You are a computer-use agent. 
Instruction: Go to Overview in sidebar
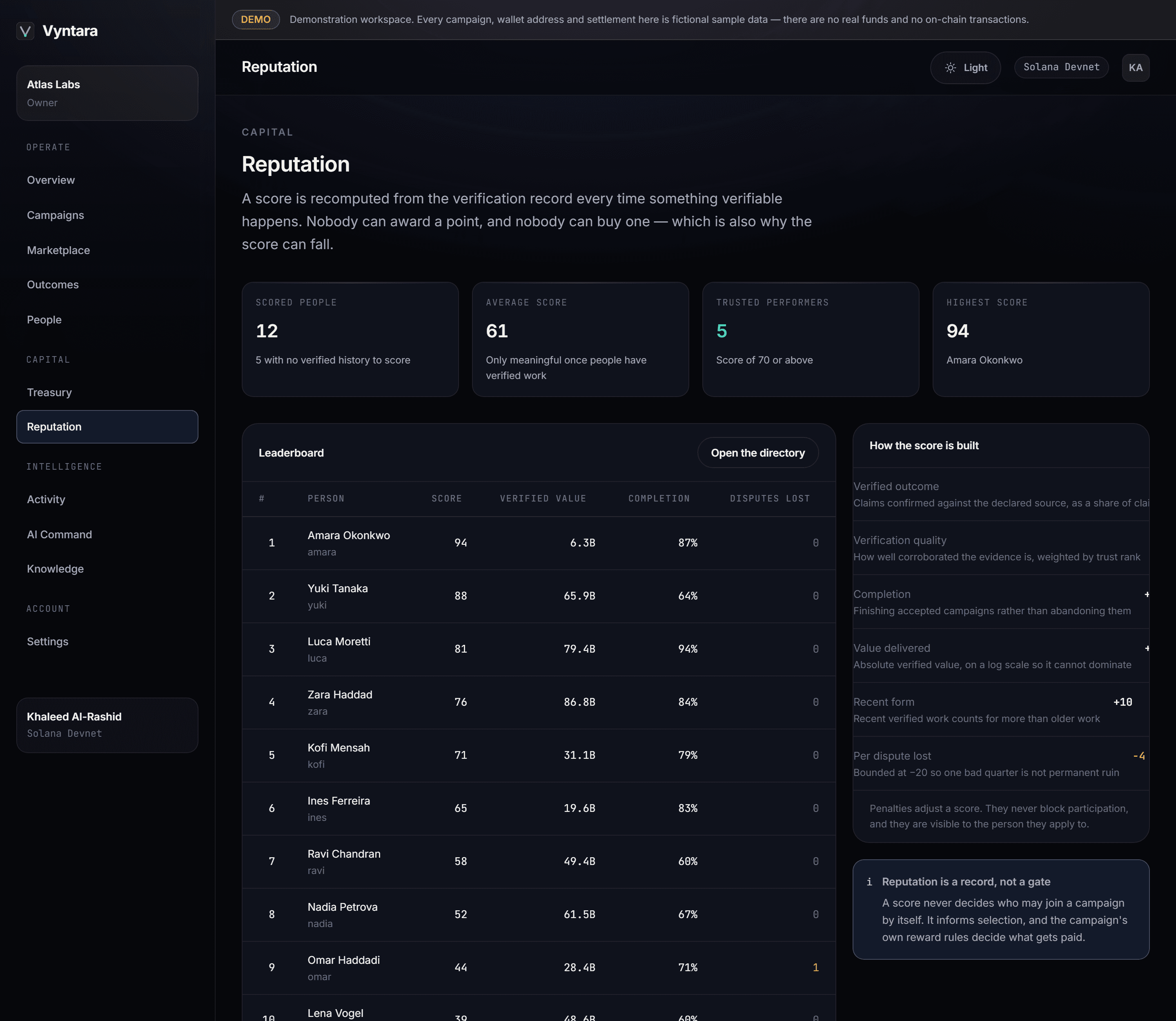[107, 180]
